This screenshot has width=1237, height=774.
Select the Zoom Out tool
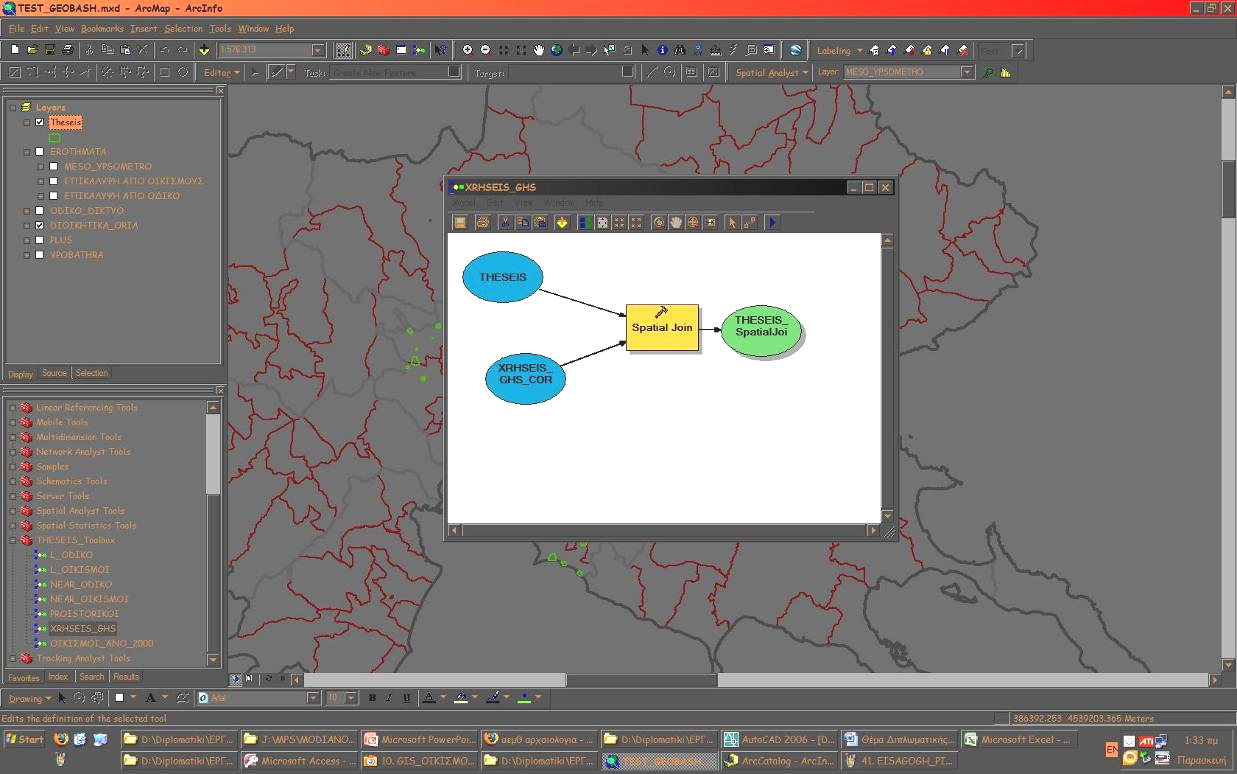pos(485,50)
